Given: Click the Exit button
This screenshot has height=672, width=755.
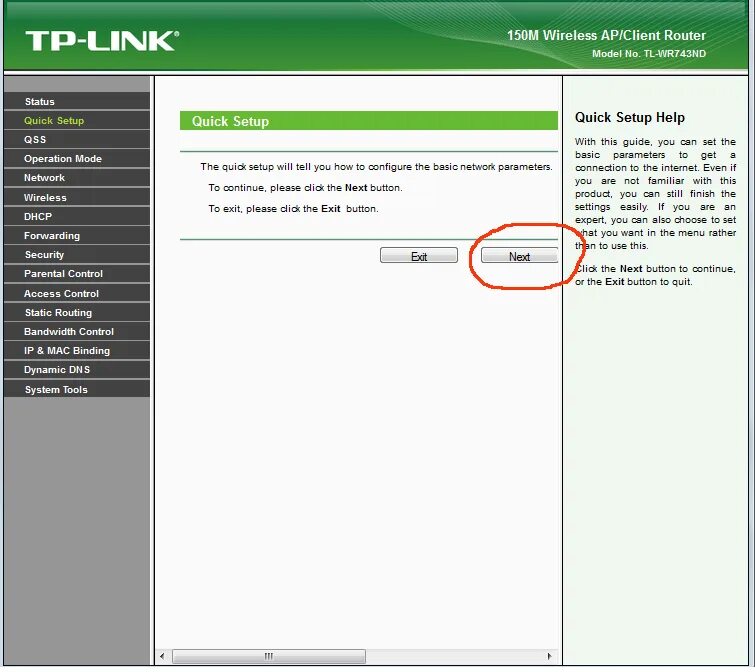Looking at the screenshot, I should click(418, 256).
